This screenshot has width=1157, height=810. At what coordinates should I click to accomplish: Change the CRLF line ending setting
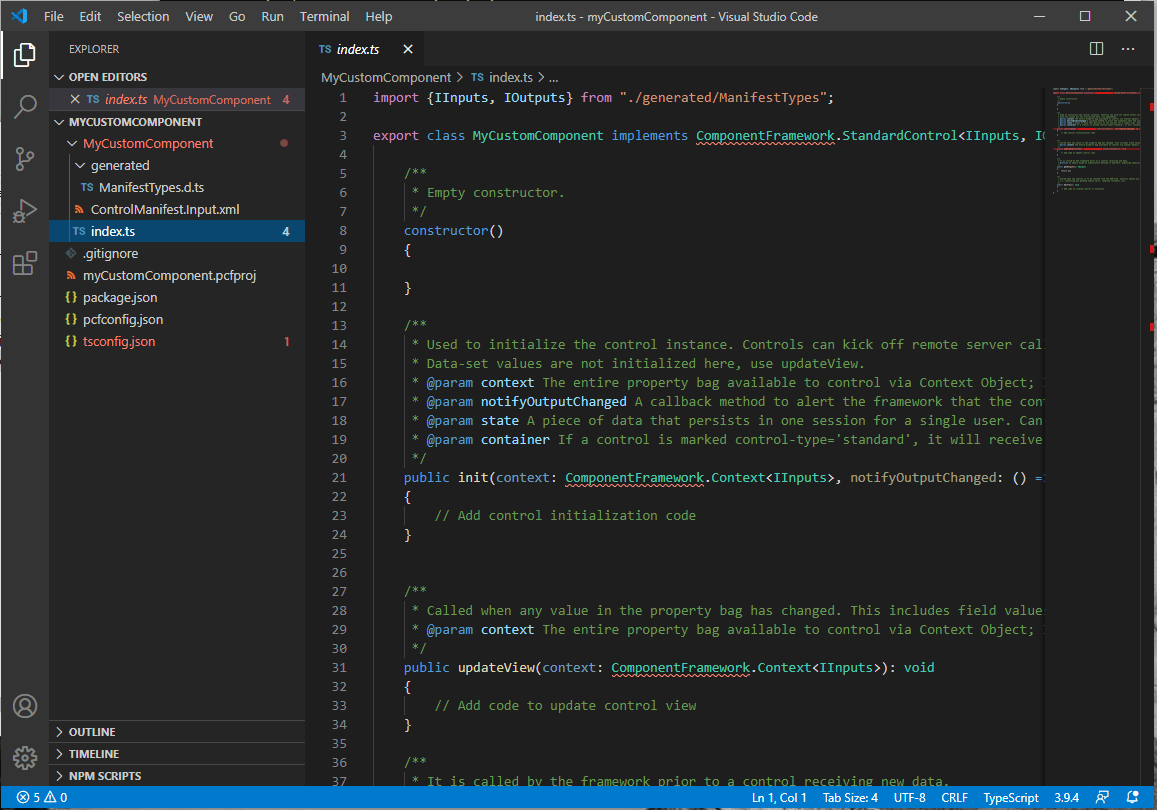pos(954,797)
